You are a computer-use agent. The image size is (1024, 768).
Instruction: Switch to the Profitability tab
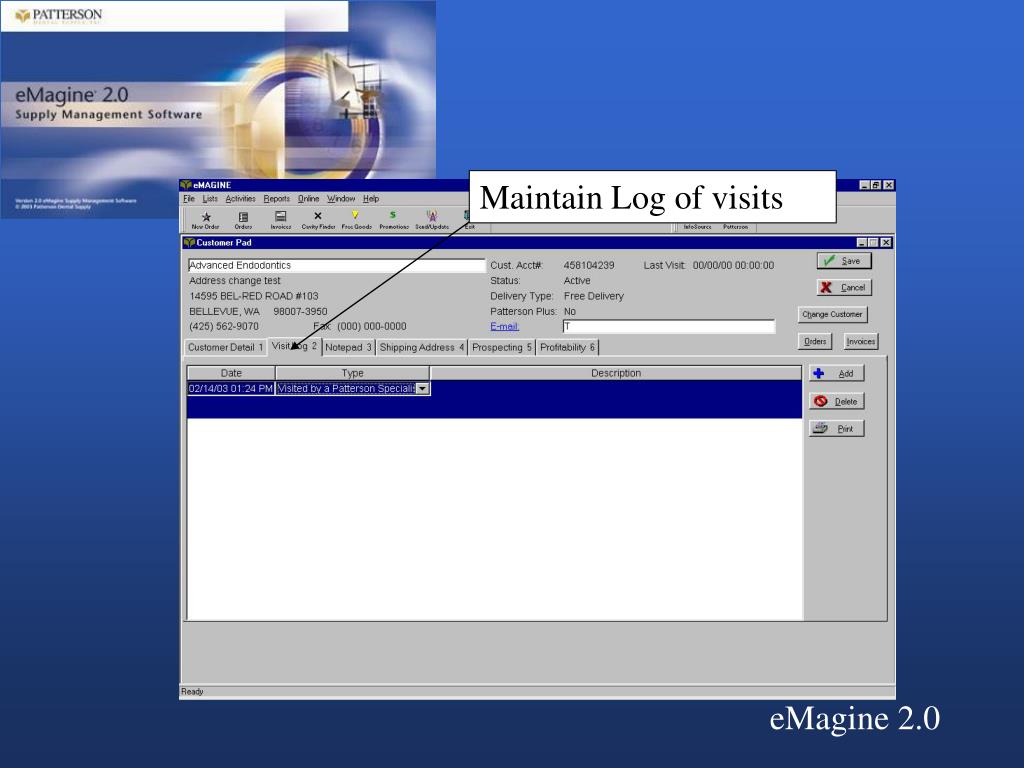pos(568,347)
